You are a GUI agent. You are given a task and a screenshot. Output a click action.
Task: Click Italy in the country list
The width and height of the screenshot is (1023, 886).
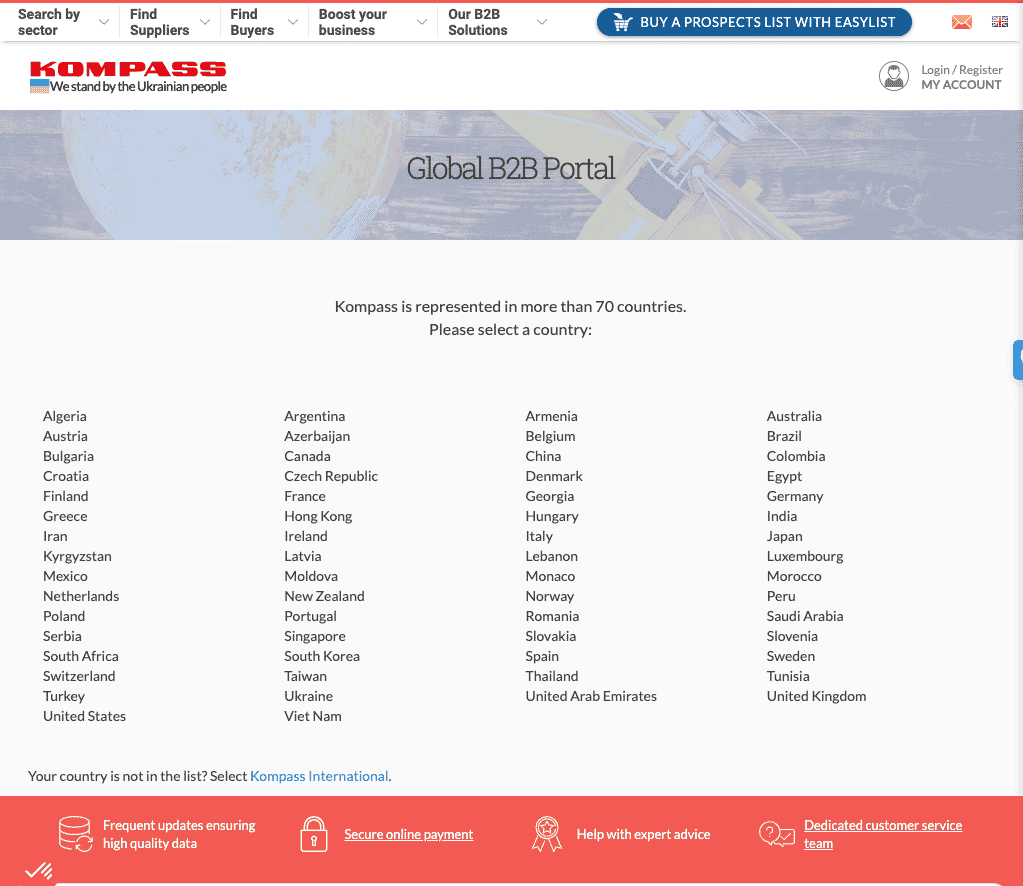[539, 536]
